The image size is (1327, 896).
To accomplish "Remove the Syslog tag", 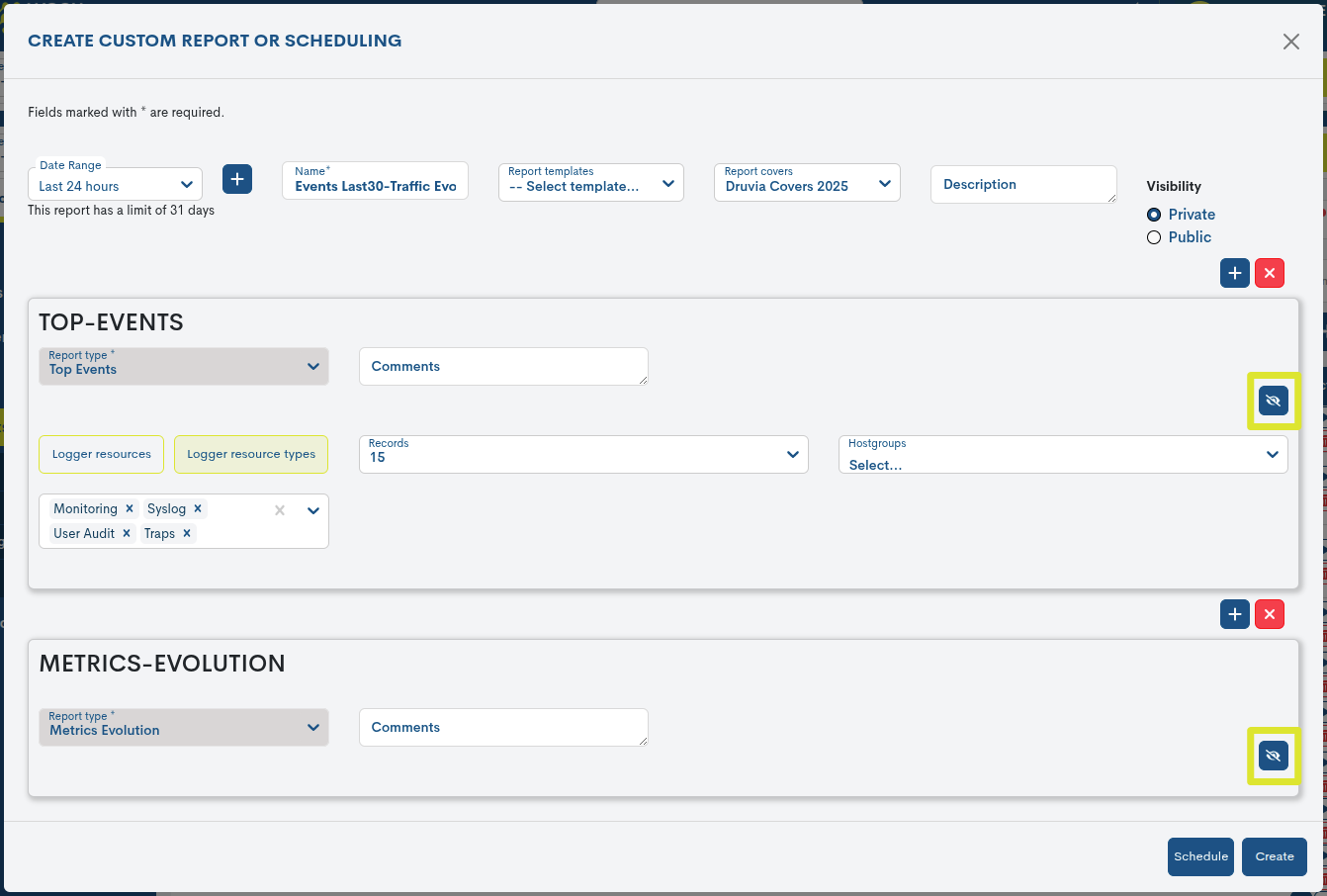I will click(198, 508).
